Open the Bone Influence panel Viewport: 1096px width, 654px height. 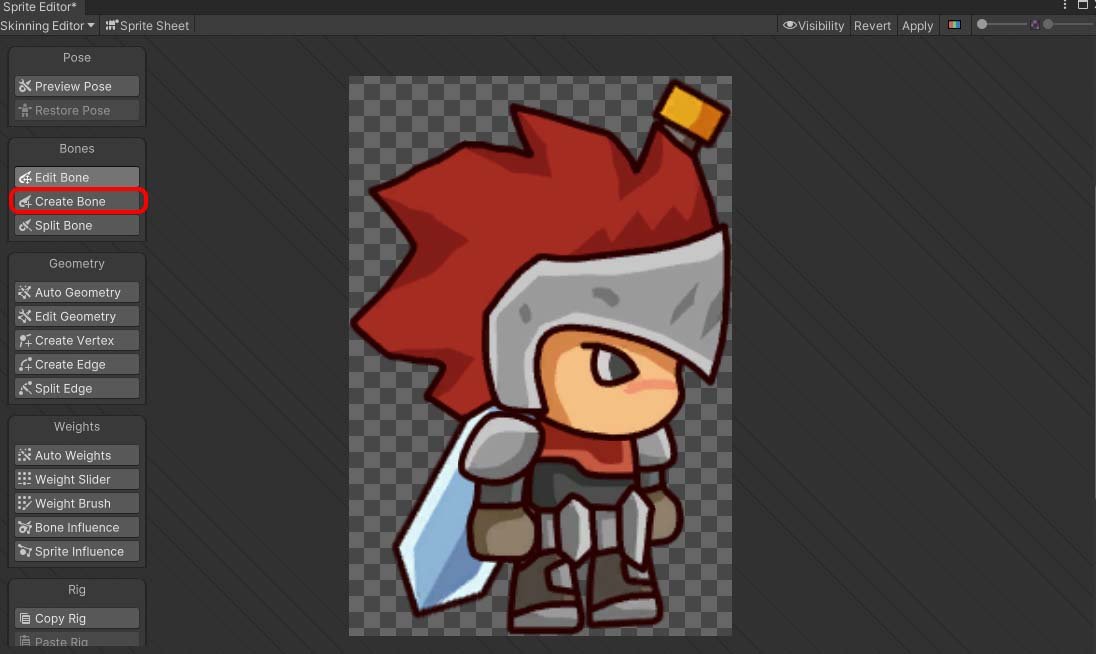76,528
